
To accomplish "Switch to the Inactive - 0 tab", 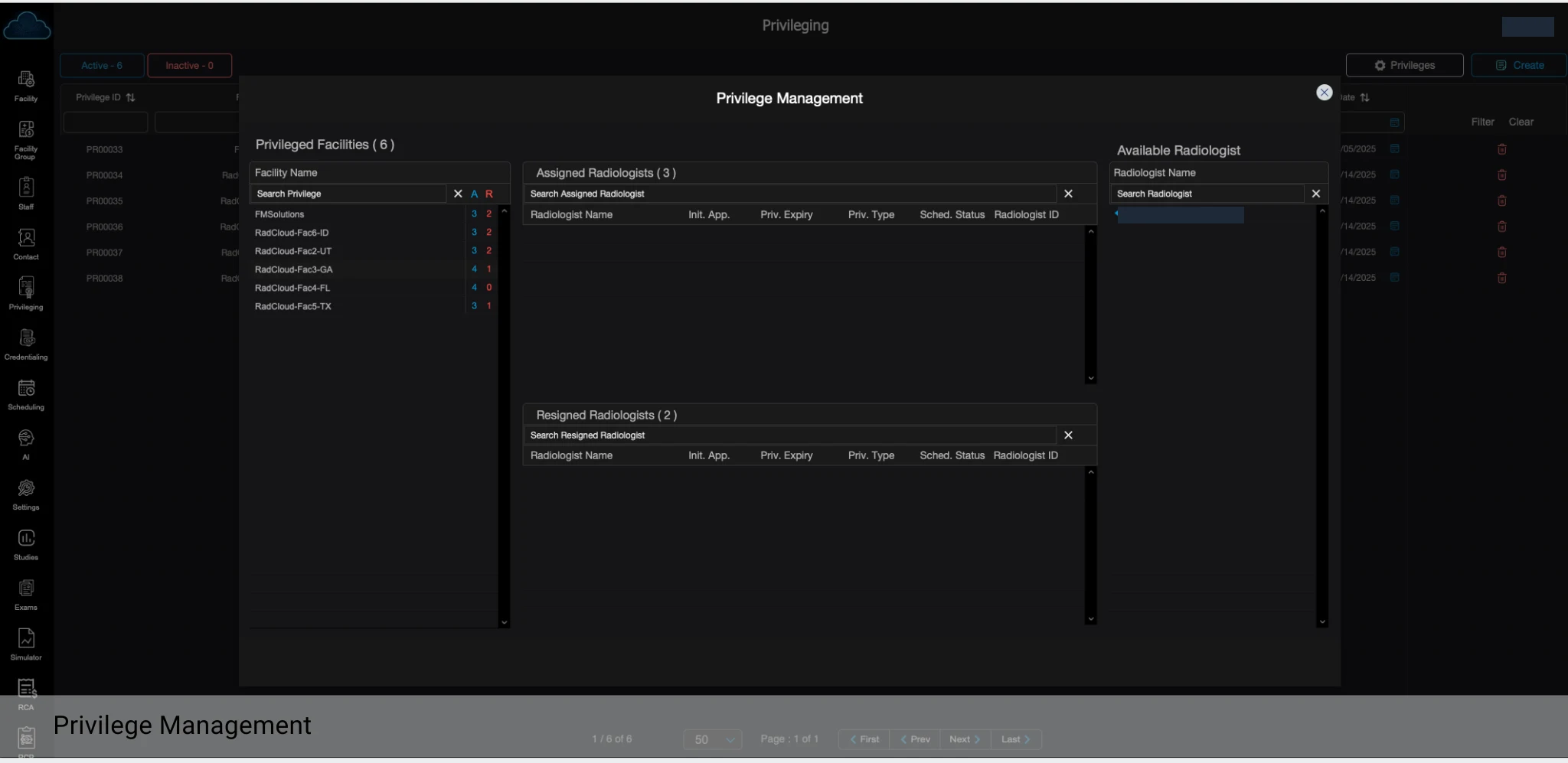I will pyautogui.click(x=189, y=66).
